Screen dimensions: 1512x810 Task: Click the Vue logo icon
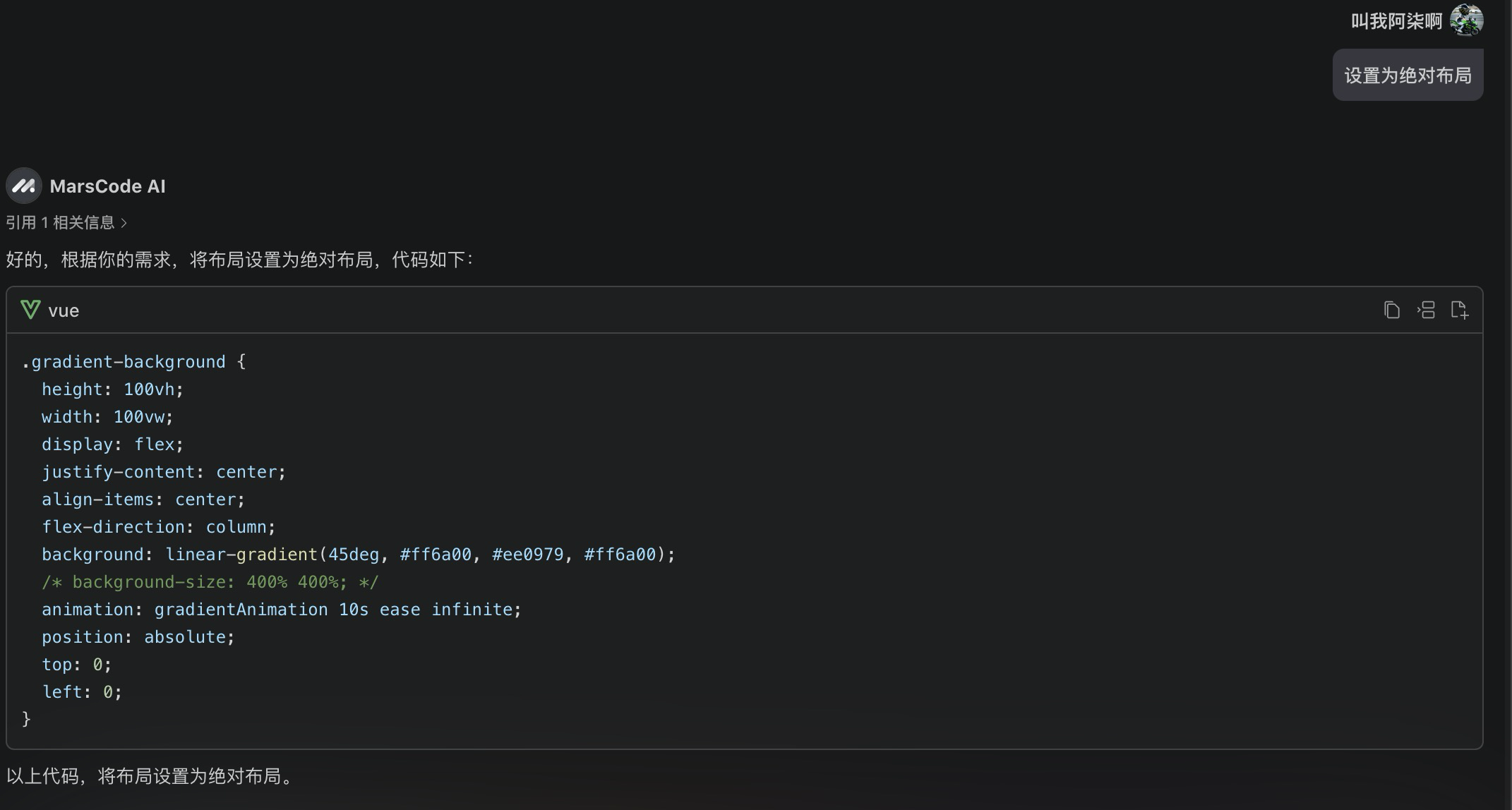tap(30, 310)
